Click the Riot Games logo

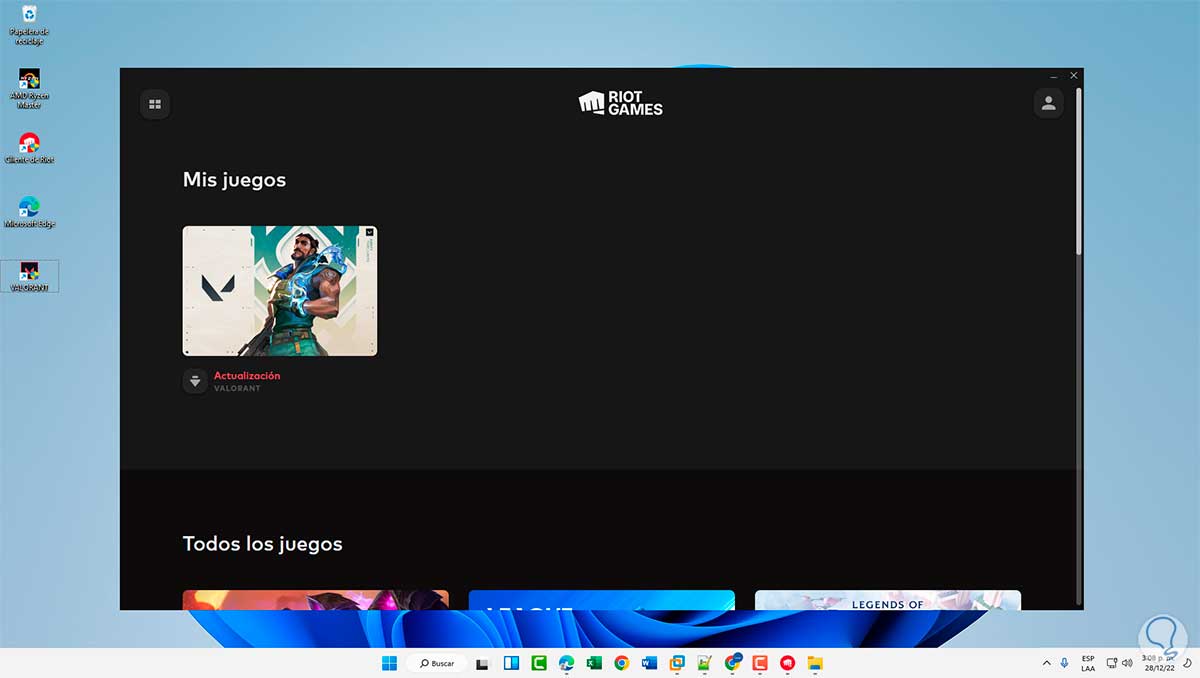(x=621, y=103)
